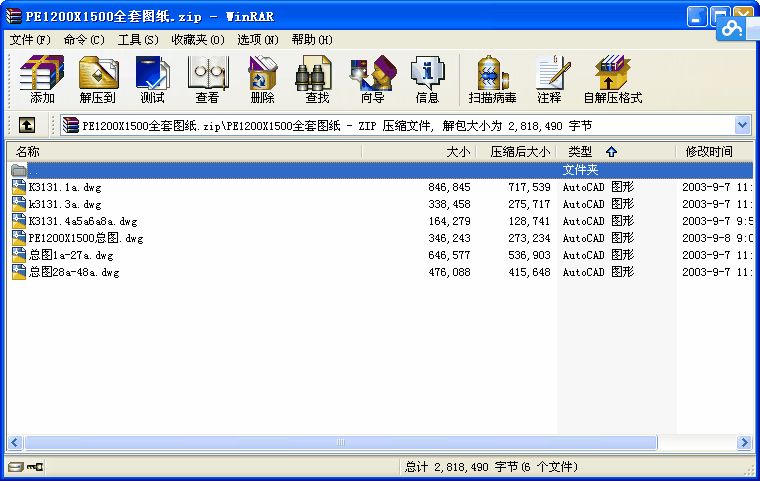The height and width of the screenshot is (481, 760).
Task: Sort by 压缩后大小 column header
Action: (516, 152)
